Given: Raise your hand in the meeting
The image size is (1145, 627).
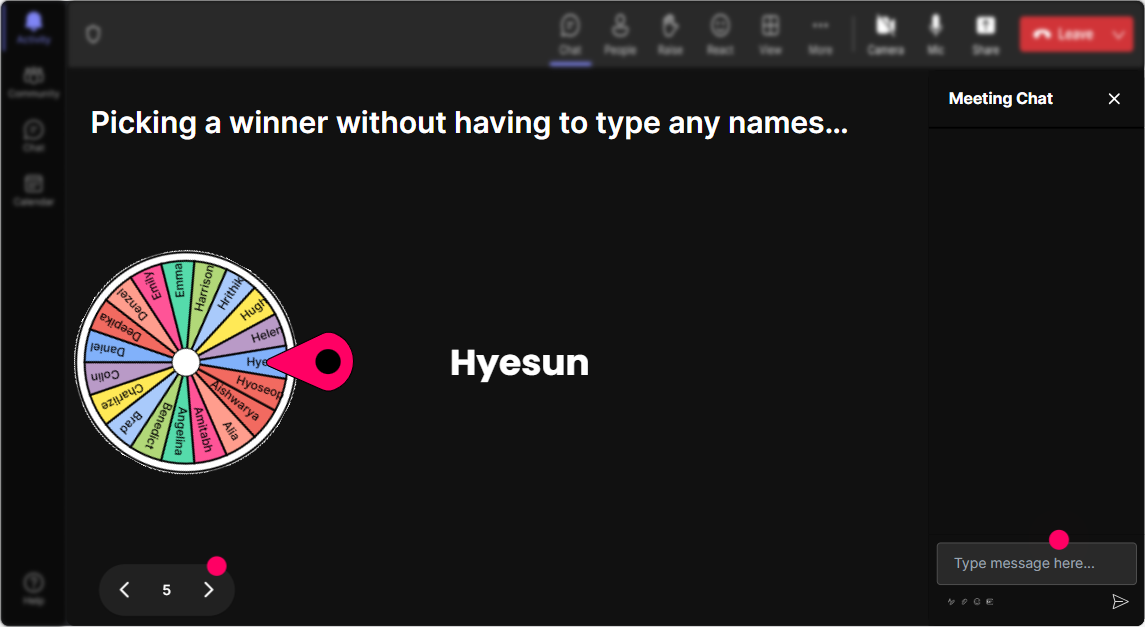Looking at the screenshot, I should pos(670,34).
